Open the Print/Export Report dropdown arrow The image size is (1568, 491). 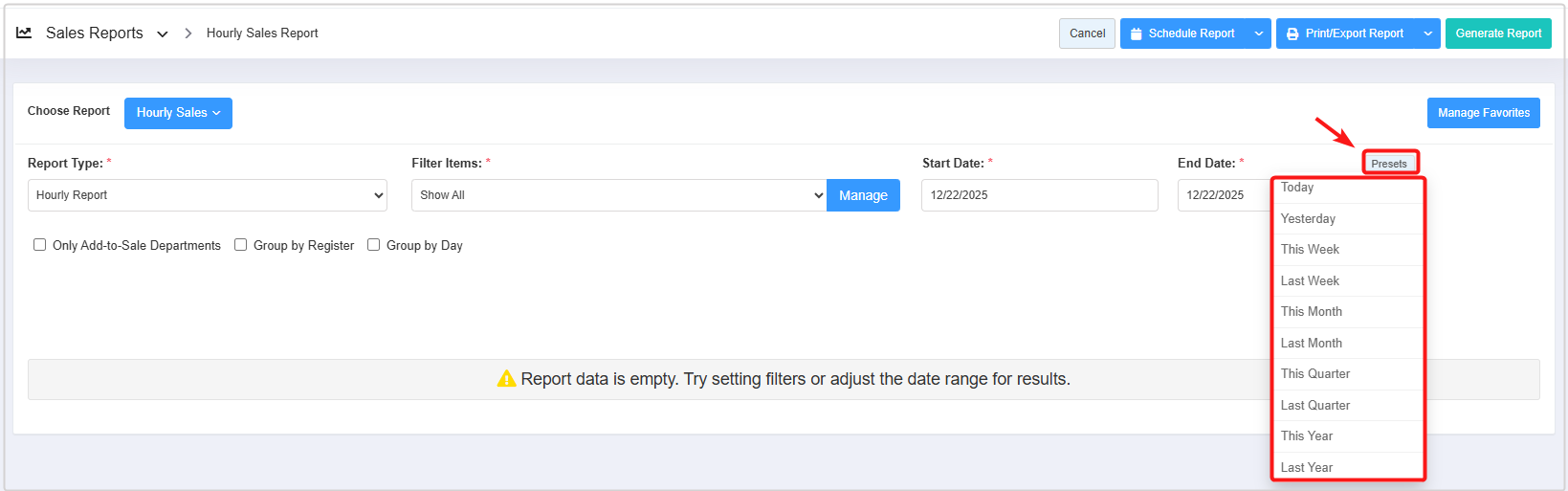(1427, 33)
